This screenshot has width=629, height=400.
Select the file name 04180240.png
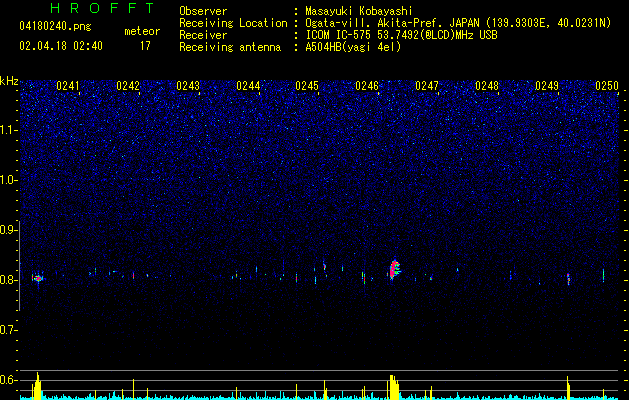(x=55, y=26)
